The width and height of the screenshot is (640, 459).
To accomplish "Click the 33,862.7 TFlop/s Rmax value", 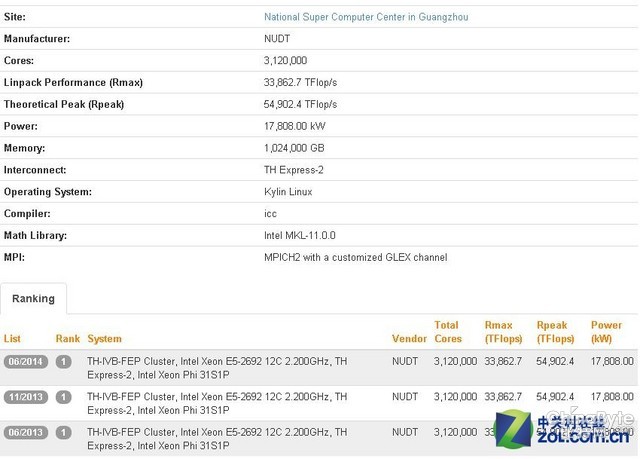I will 300,83.
